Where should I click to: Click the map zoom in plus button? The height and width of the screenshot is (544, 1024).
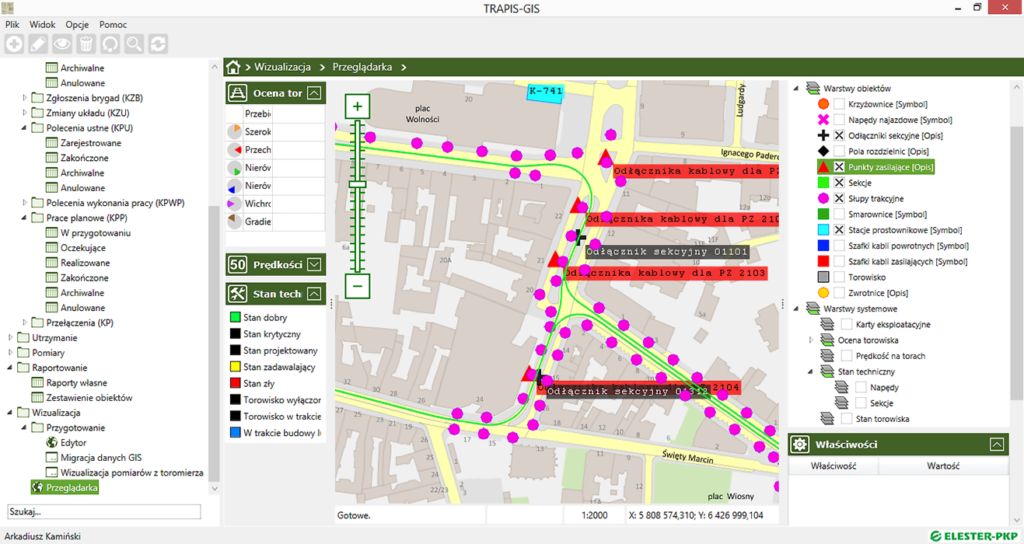[x=358, y=106]
